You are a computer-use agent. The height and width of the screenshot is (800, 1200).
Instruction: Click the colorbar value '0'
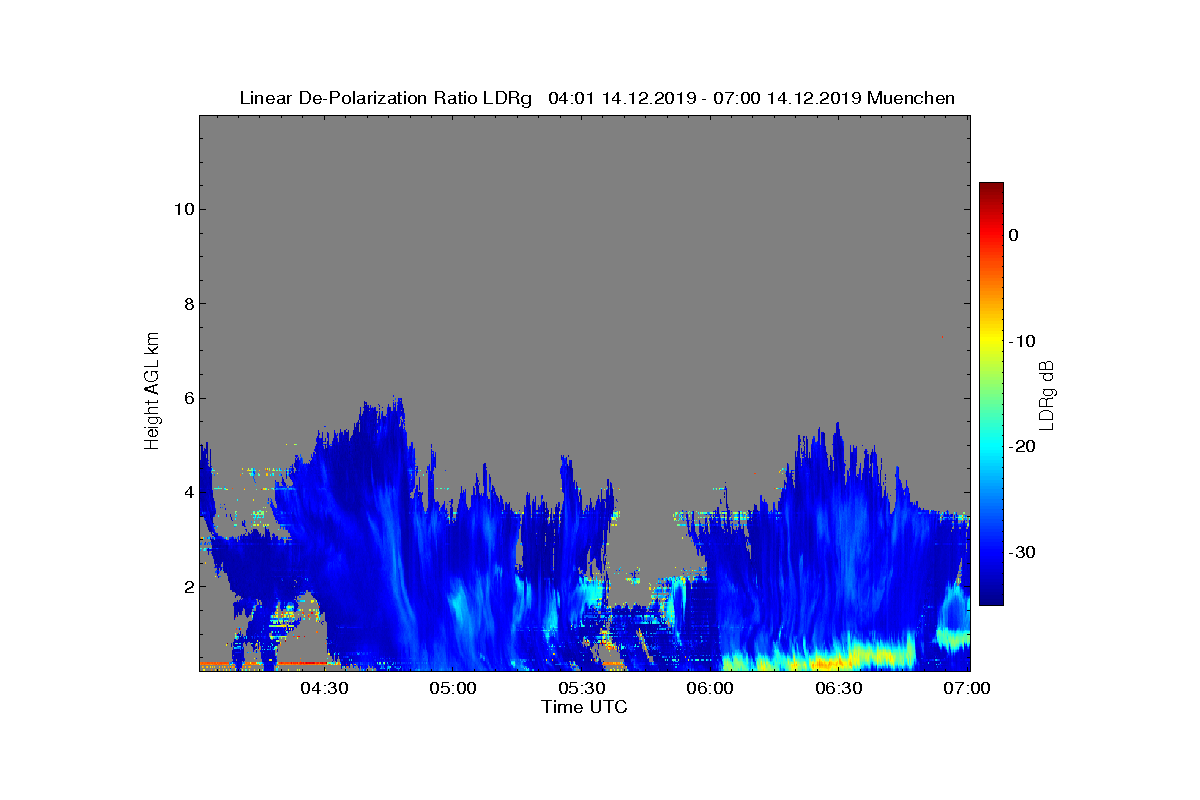1013,235
